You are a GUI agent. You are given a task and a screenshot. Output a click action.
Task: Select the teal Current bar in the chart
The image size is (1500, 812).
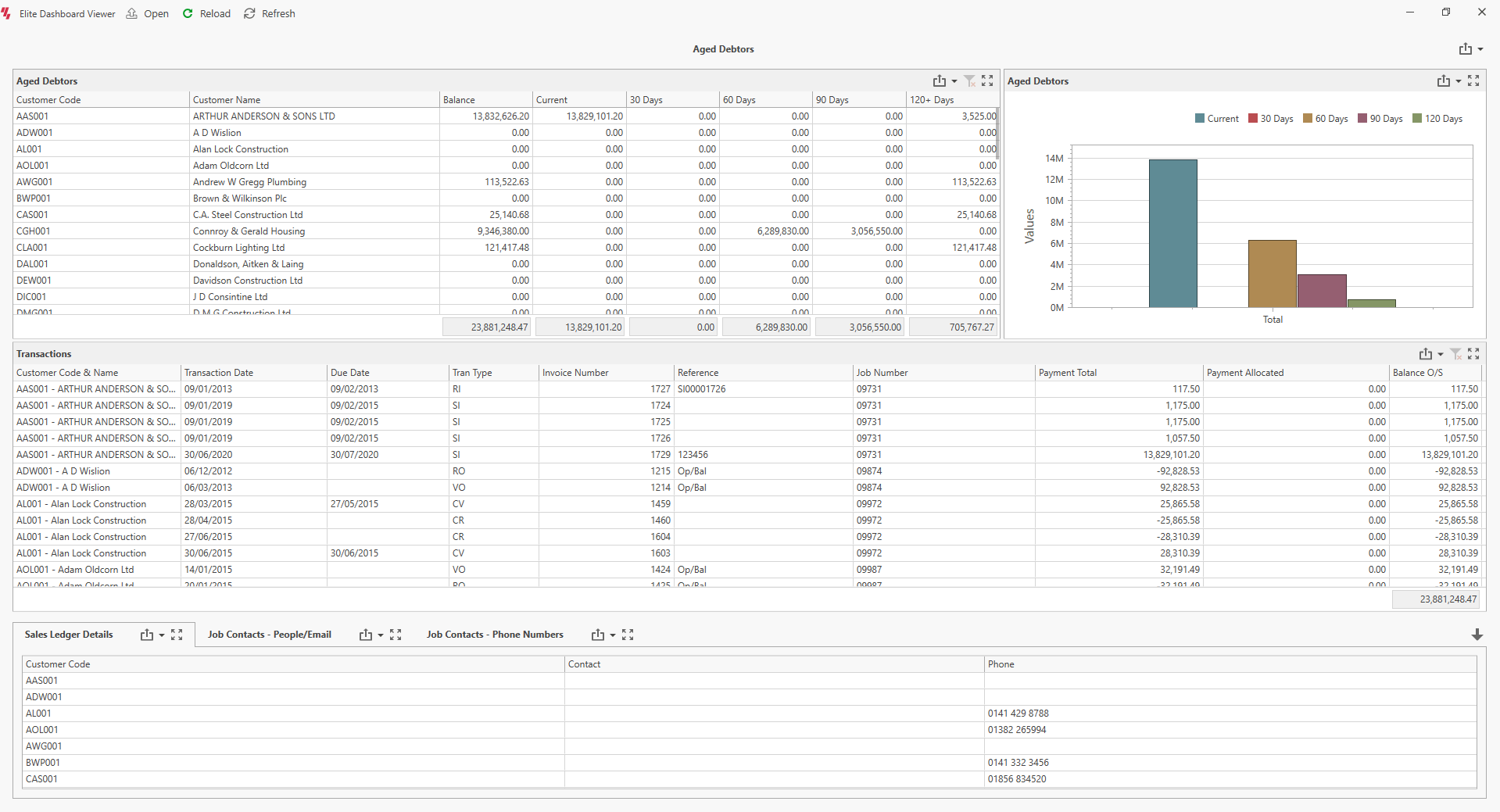tap(1173, 234)
